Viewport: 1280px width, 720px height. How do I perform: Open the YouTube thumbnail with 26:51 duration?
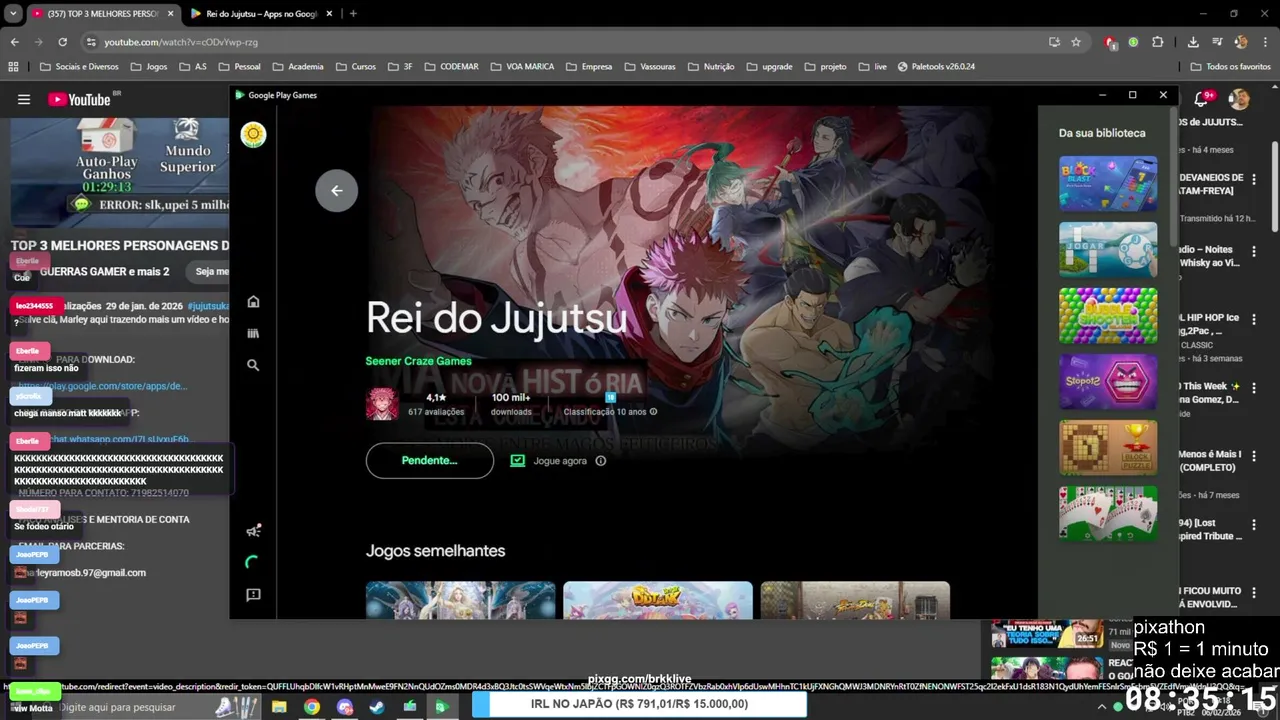pos(1047,634)
